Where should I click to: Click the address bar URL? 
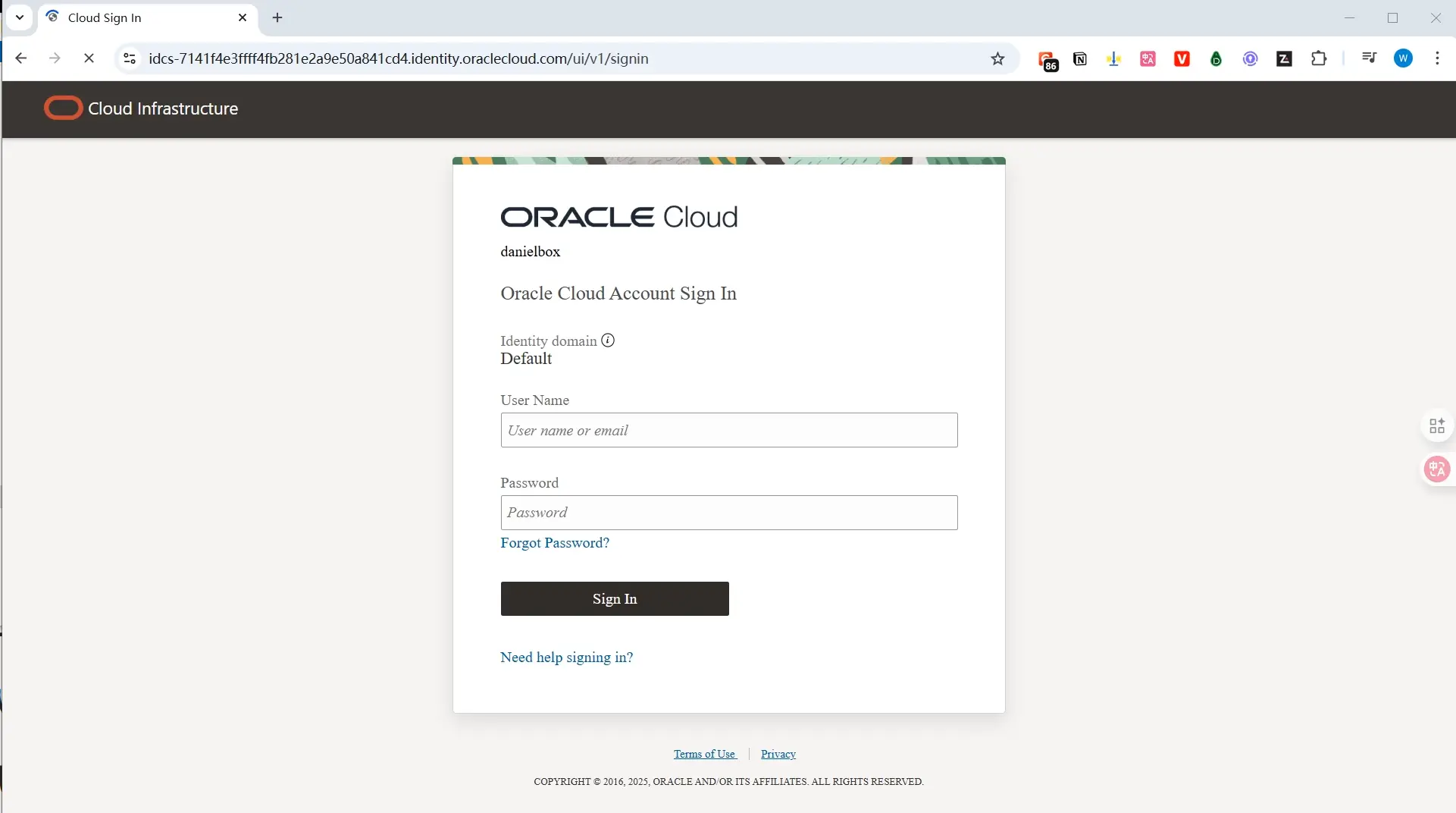(399, 58)
